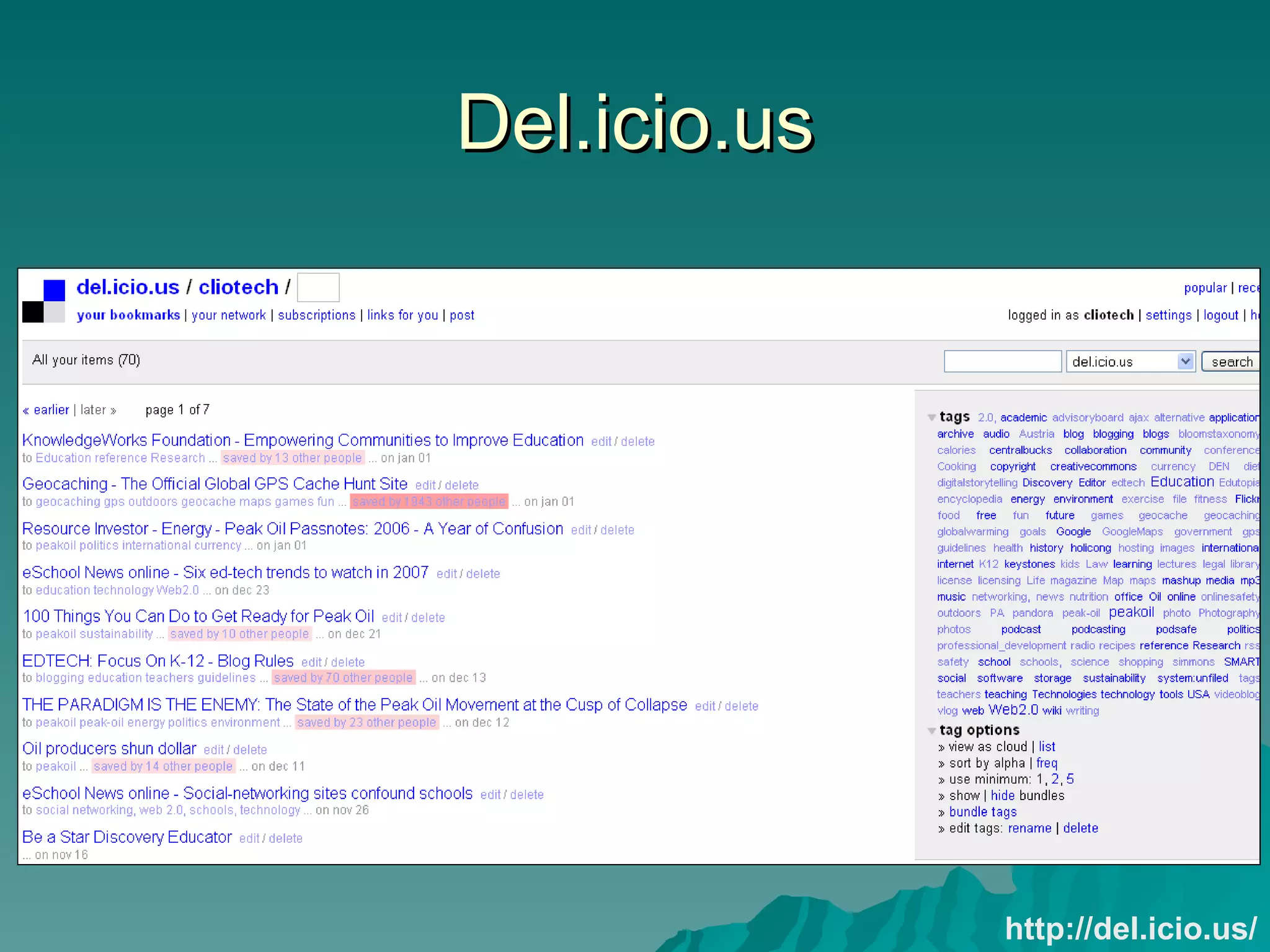Click the tag filter box after cliotech

point(318,288)
